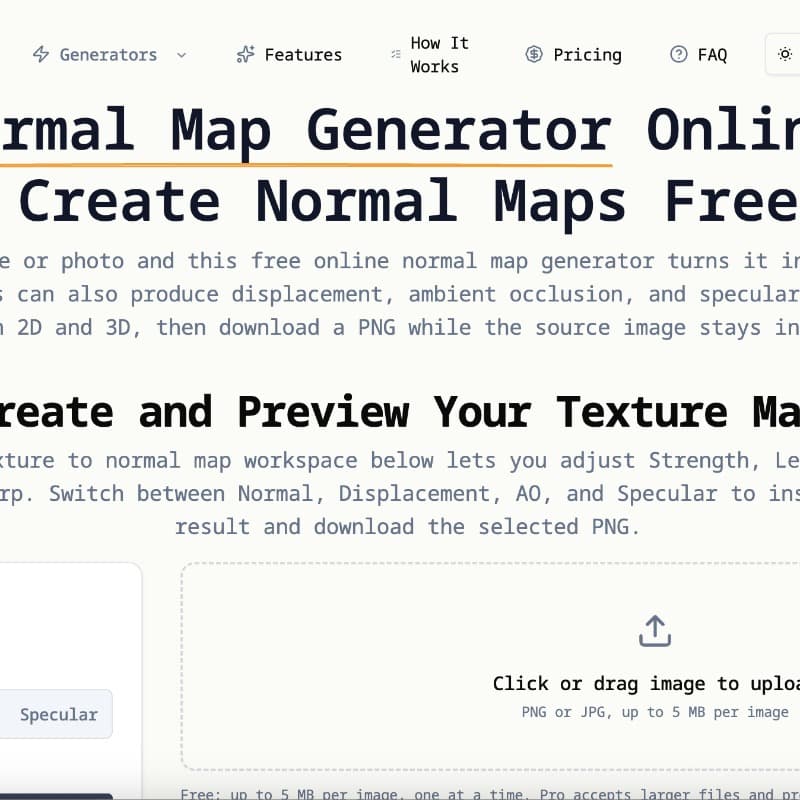Select the Specular map tab
The width and height of the screenshot is (800, 800).
coord(59,714)
